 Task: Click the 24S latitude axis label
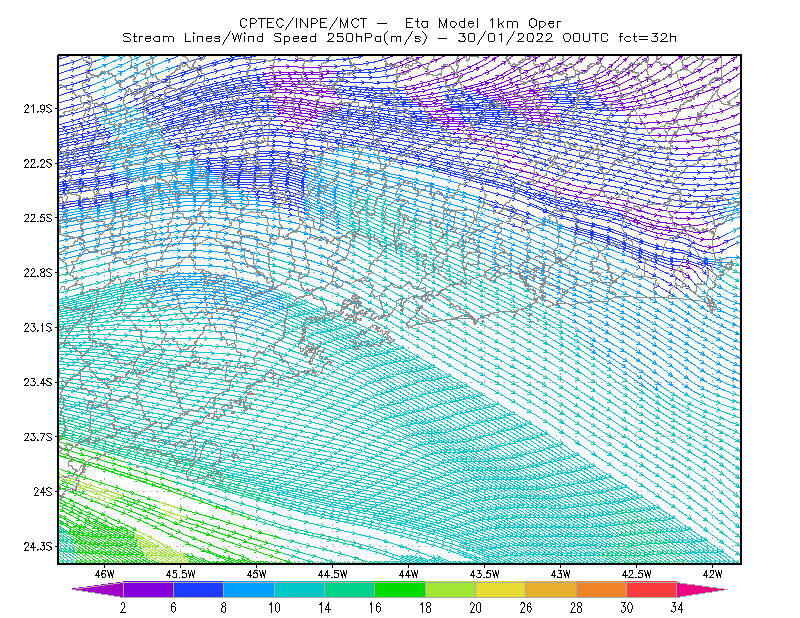[43, 491]
